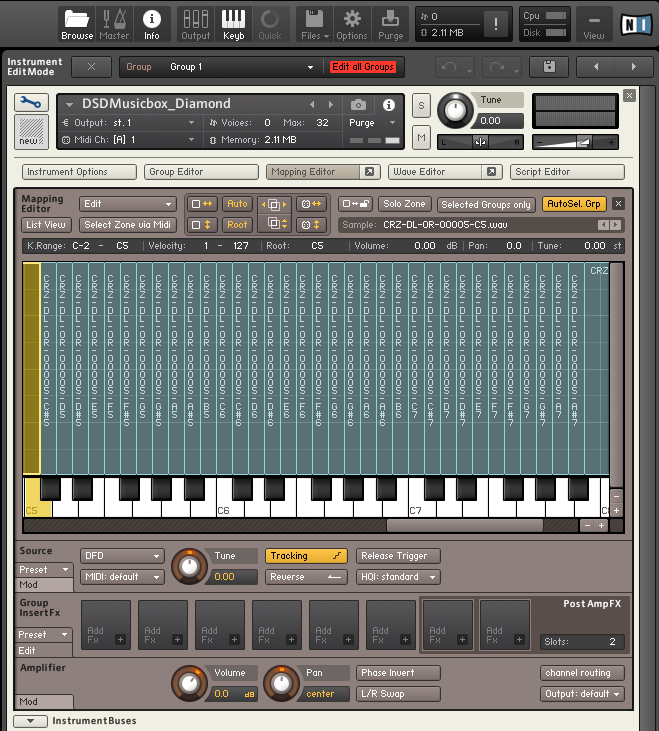Save the instrument with disk icon
This screenshot has width=659, height=731.
point(549,67)
